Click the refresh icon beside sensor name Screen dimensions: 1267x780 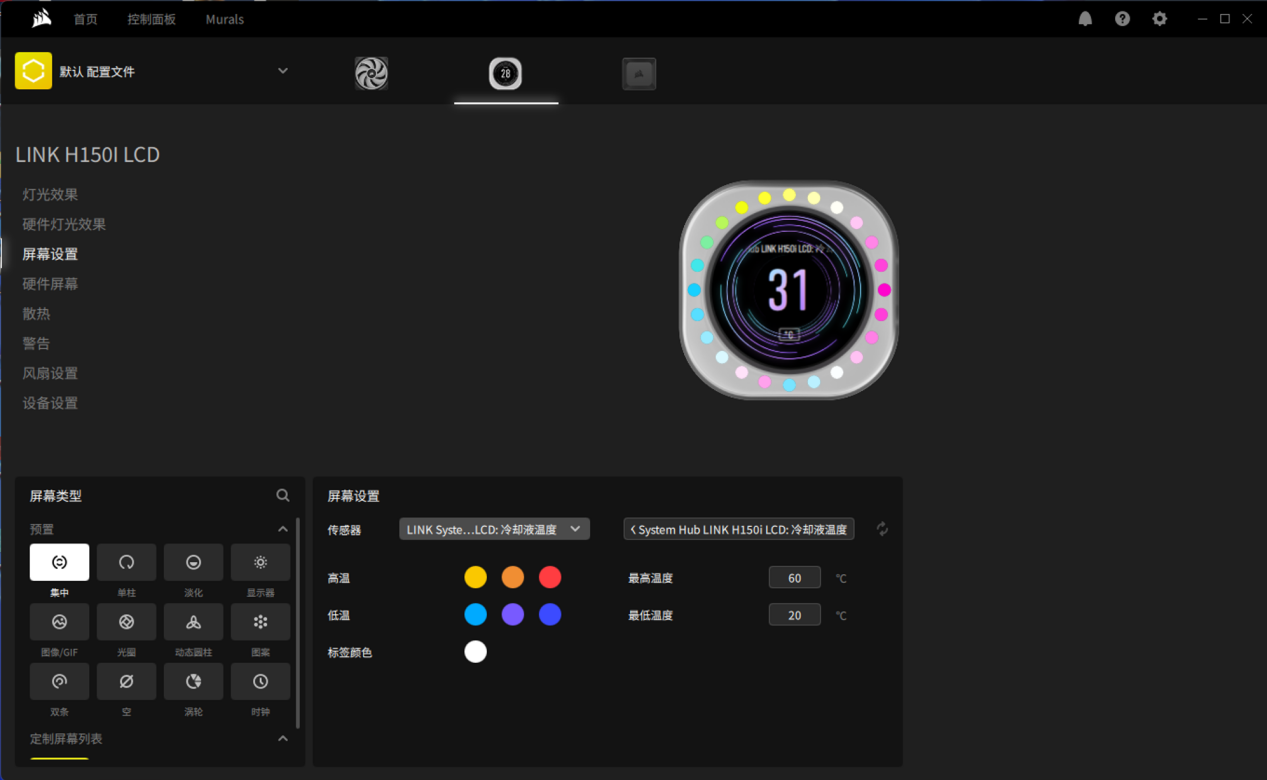[882, 529]
